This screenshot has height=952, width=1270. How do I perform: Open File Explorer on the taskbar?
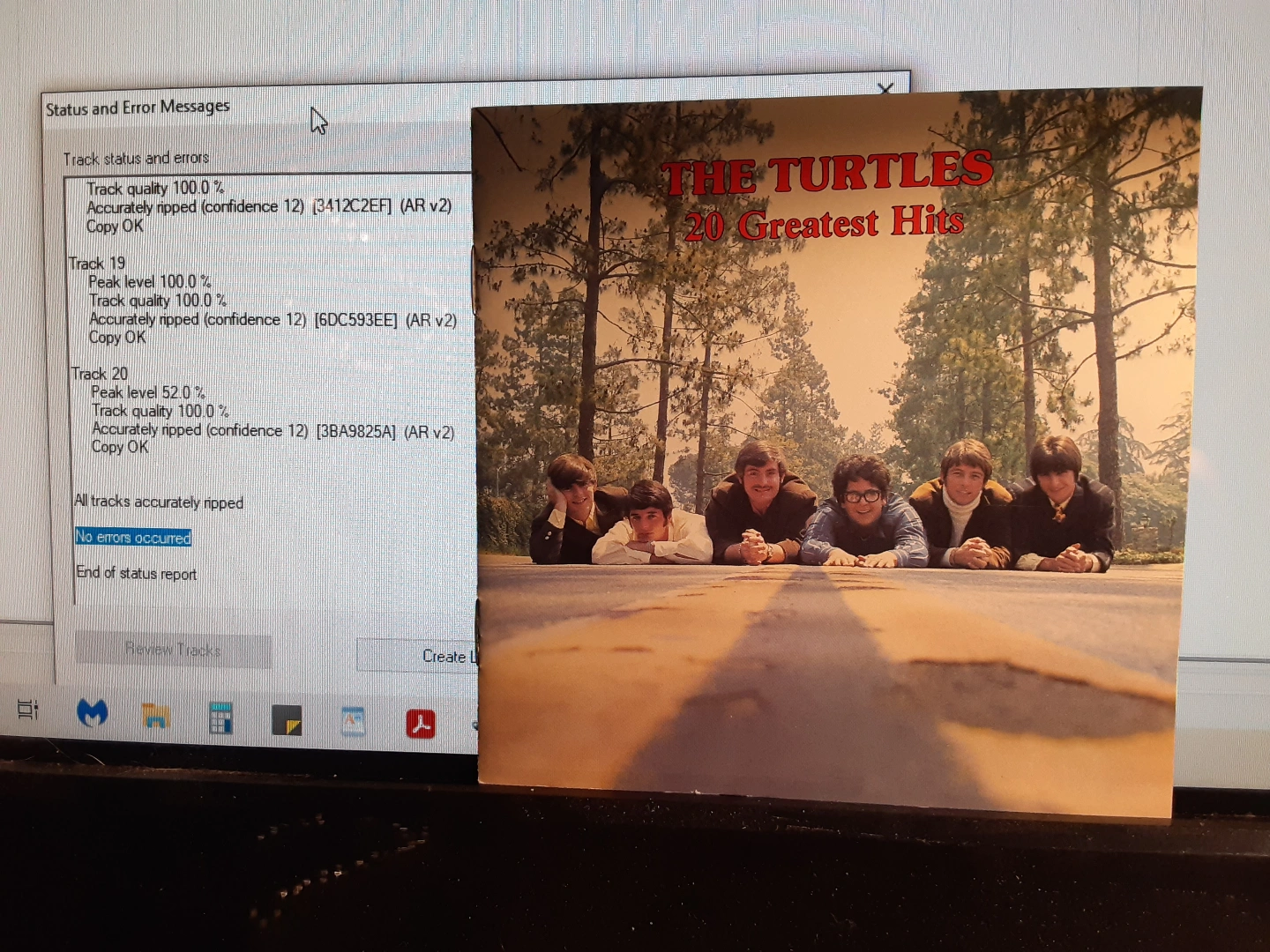click(155, 715)
